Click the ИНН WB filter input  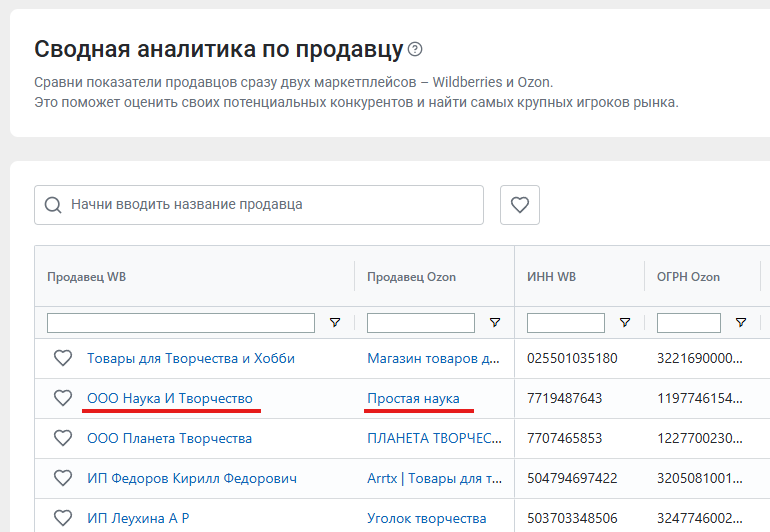pyautogui.click(x=566, y=323)
